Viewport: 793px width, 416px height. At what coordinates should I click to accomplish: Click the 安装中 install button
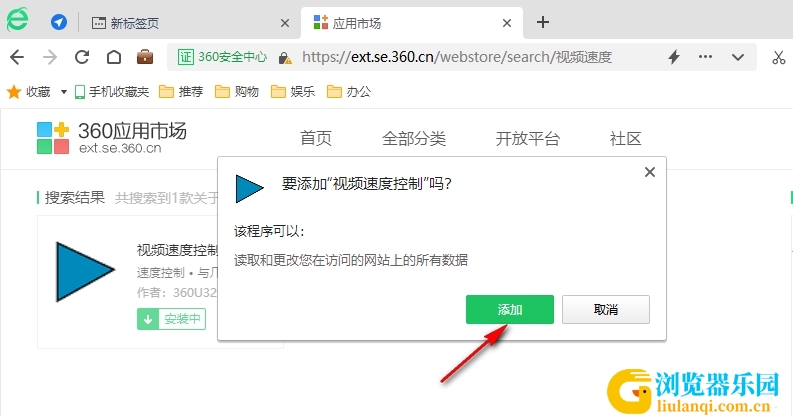(171, 319)
